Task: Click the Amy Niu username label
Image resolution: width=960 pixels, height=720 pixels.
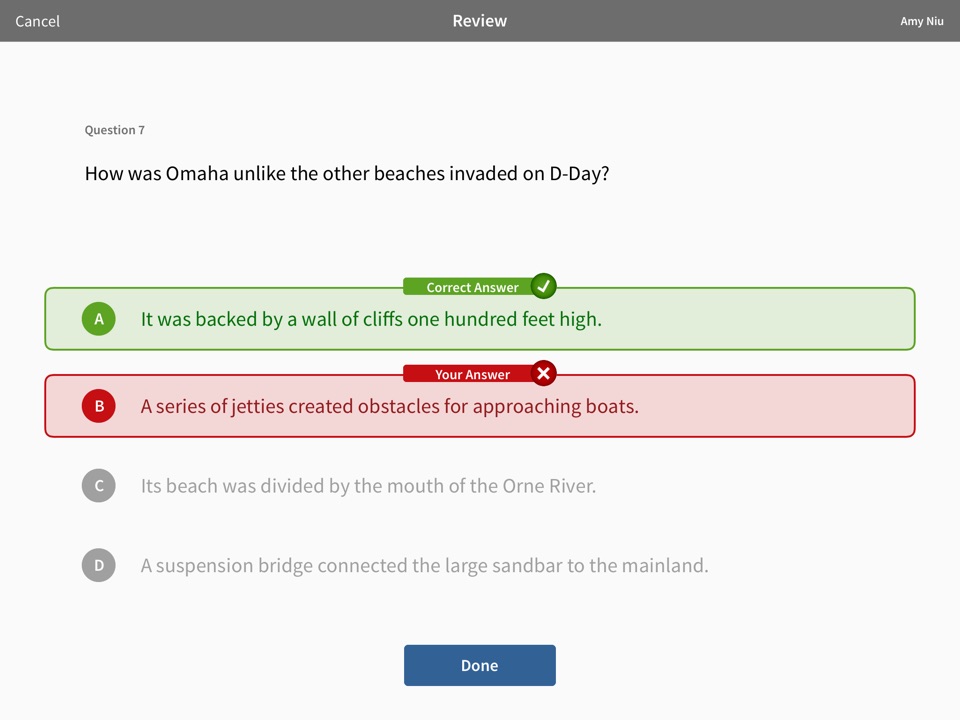Action: (x=921, y=21)
